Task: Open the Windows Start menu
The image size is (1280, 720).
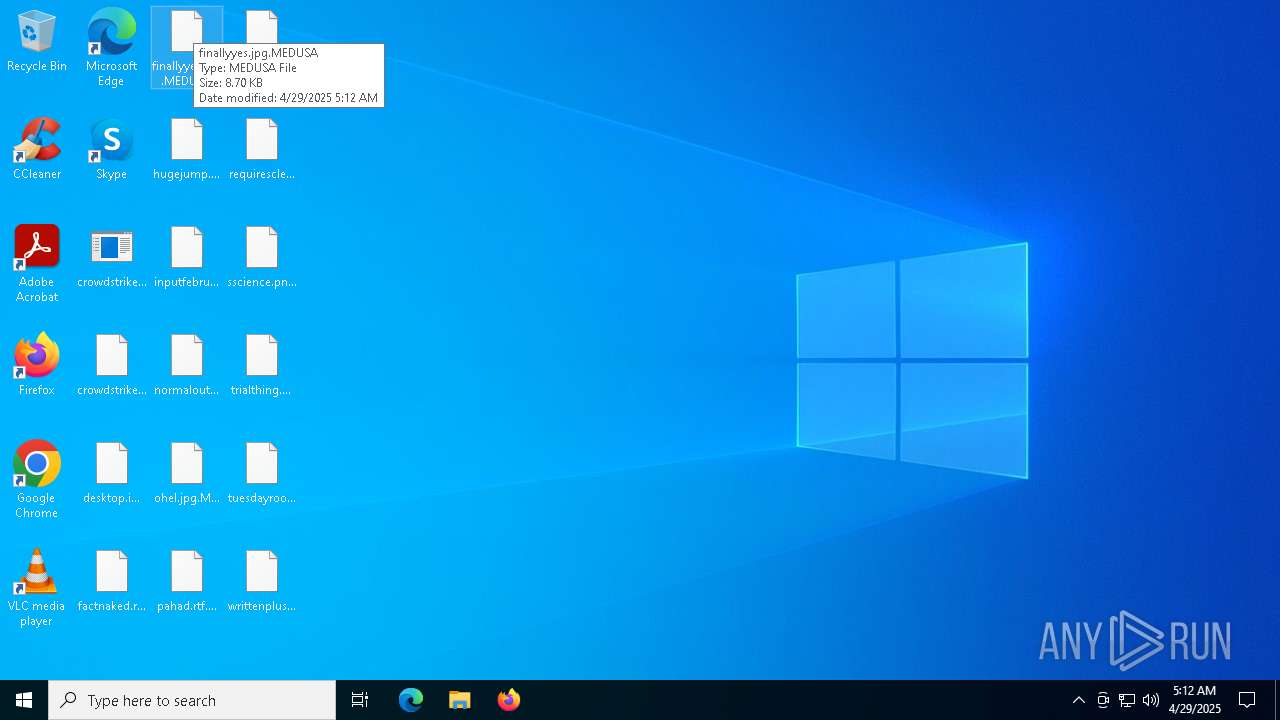Action: pos(24,700)
